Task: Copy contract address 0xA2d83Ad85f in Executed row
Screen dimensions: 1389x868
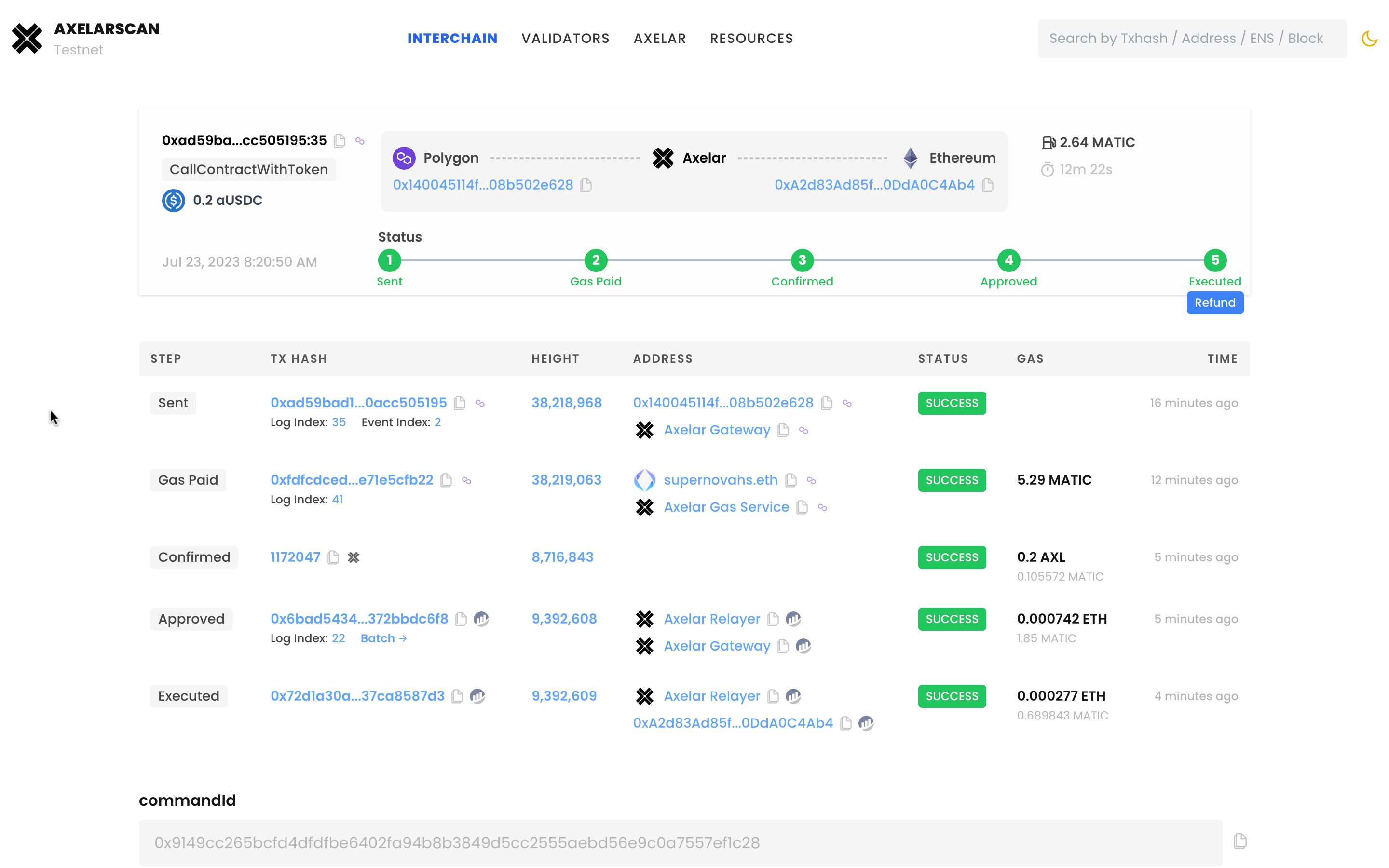Action: tap(846, 723)
